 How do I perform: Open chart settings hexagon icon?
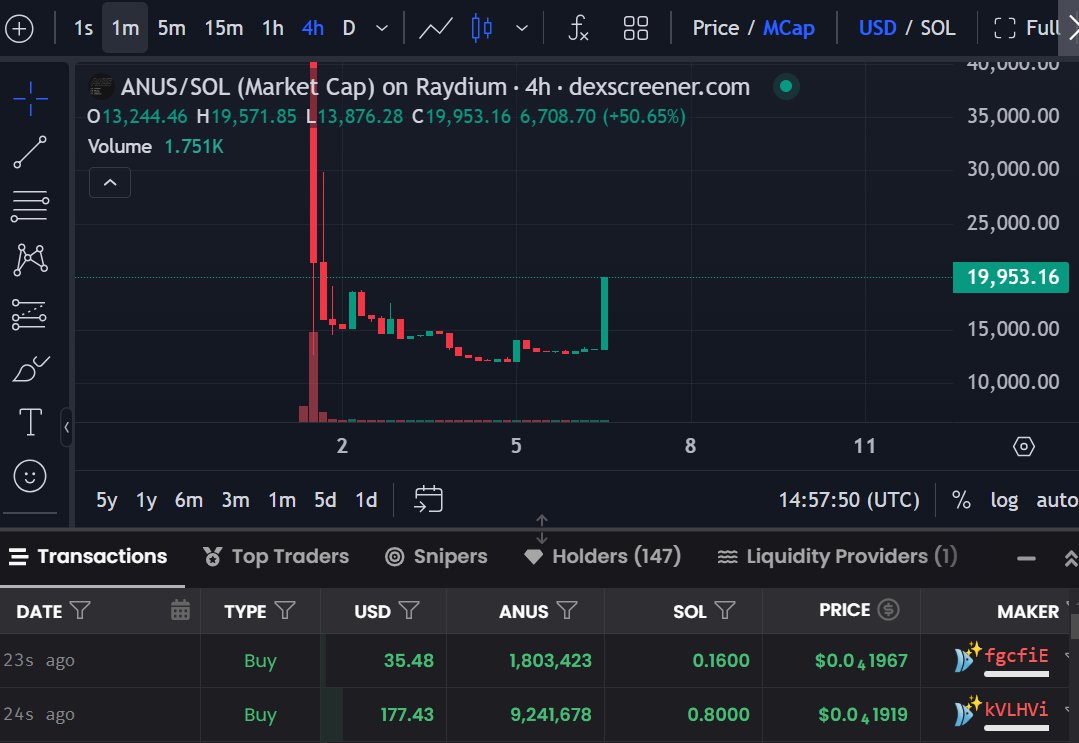point(1023,446)
